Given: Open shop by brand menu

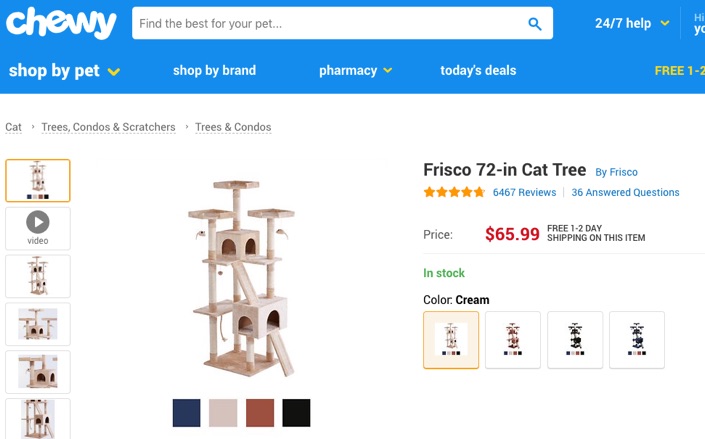Looking at the screenshot, I should 214,71.
